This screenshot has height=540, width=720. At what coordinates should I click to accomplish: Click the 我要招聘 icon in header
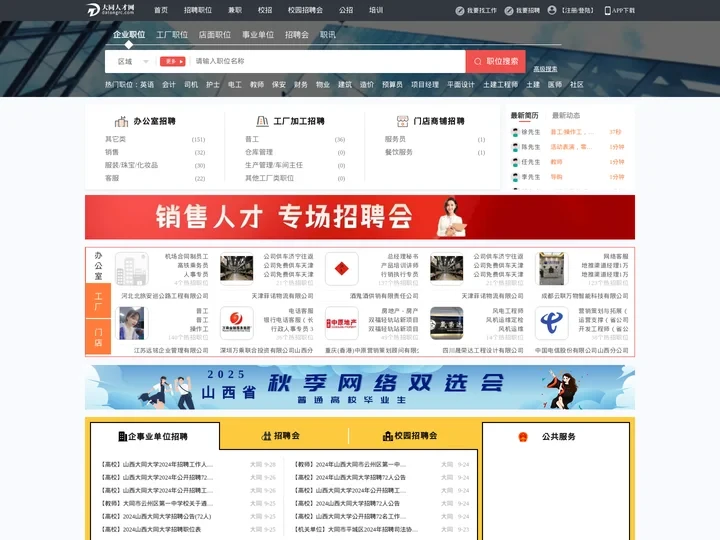509,11
